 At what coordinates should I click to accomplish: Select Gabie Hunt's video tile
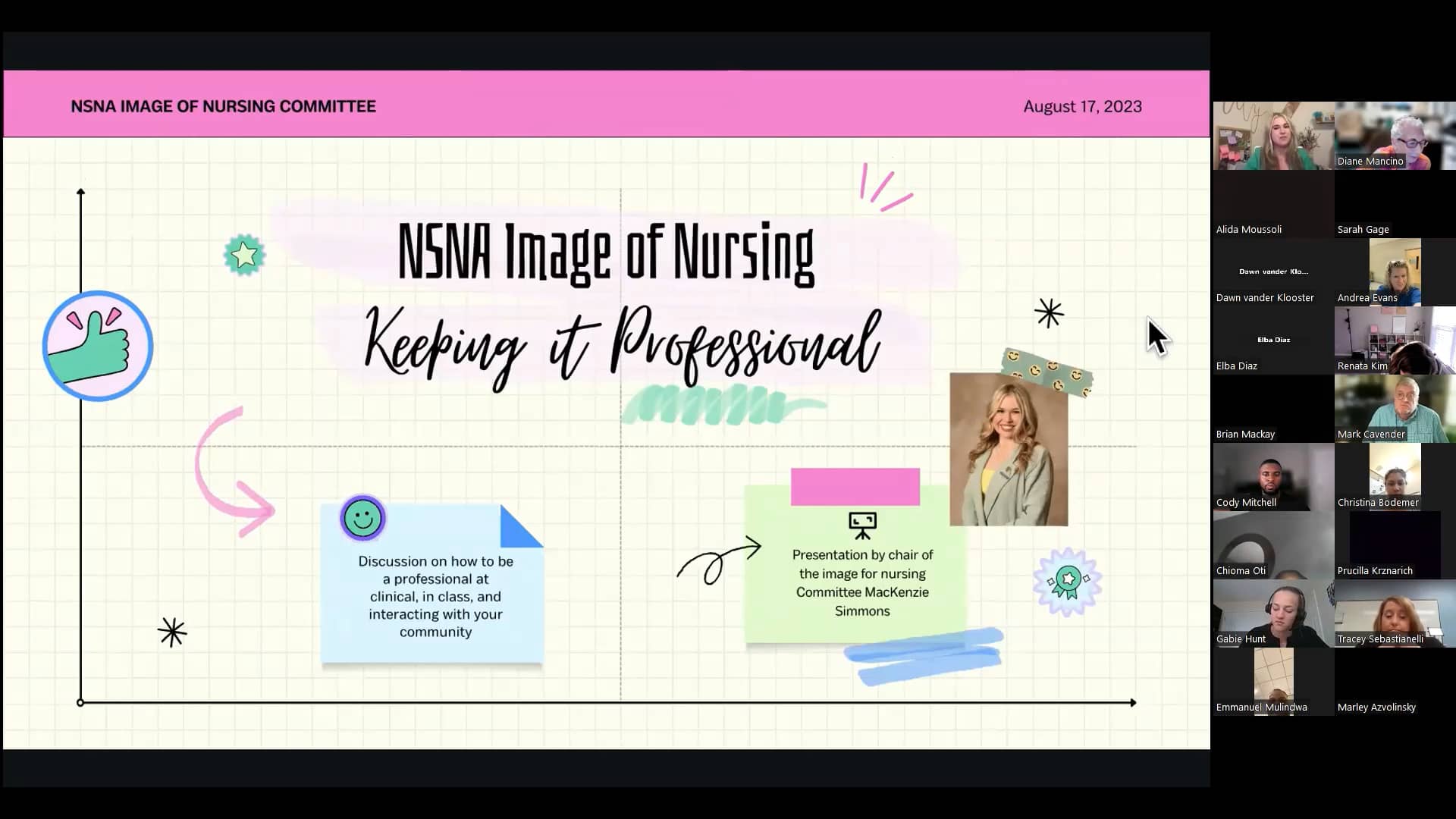(1273, 613)
